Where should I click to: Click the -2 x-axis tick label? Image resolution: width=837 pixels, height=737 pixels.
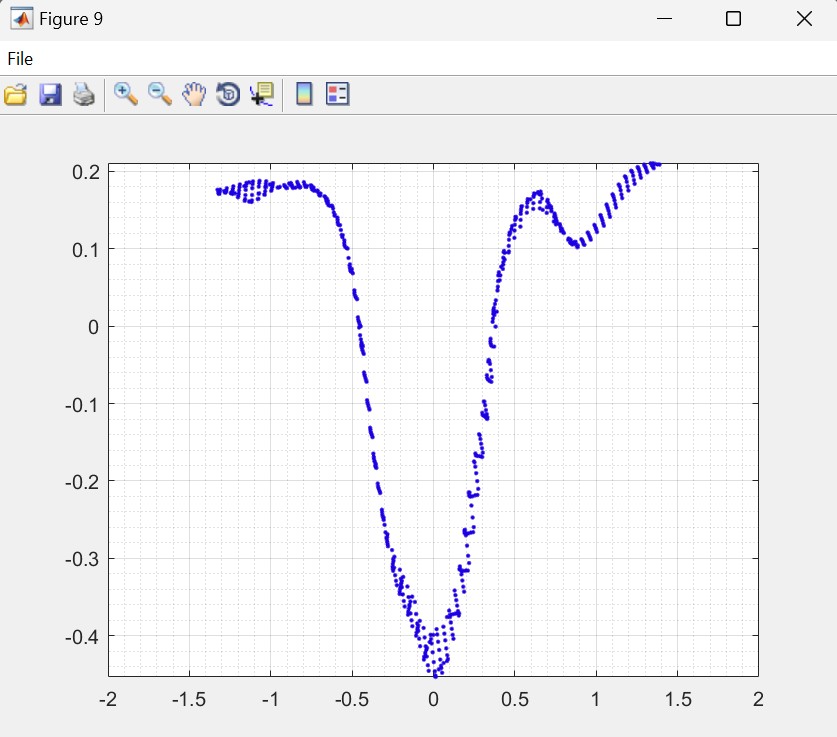point(108,698)
